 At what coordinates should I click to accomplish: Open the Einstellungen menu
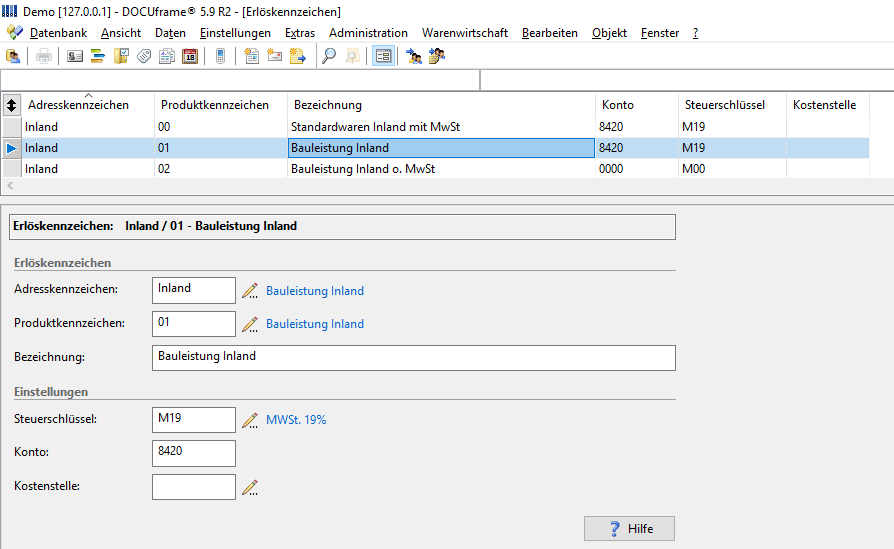(235, 33)
